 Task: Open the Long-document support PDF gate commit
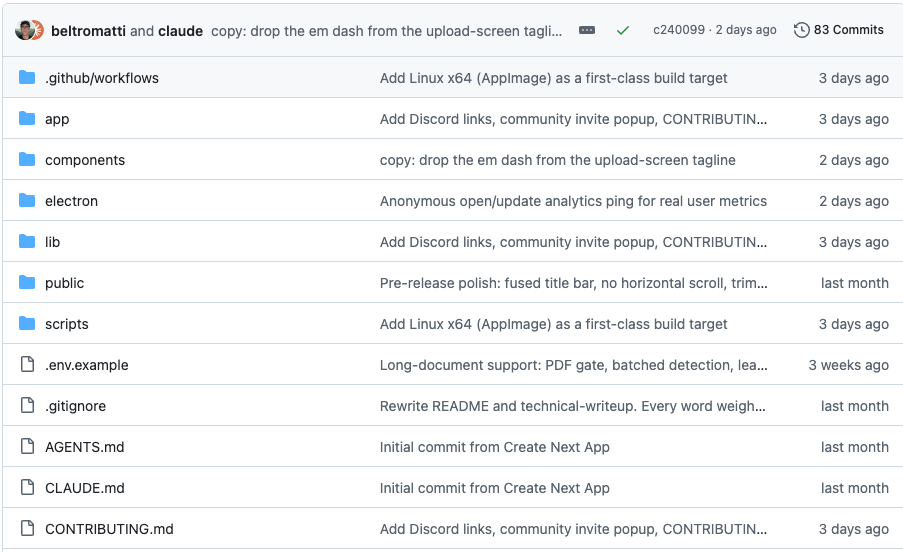pyautogui.click(x=573, y=365)
